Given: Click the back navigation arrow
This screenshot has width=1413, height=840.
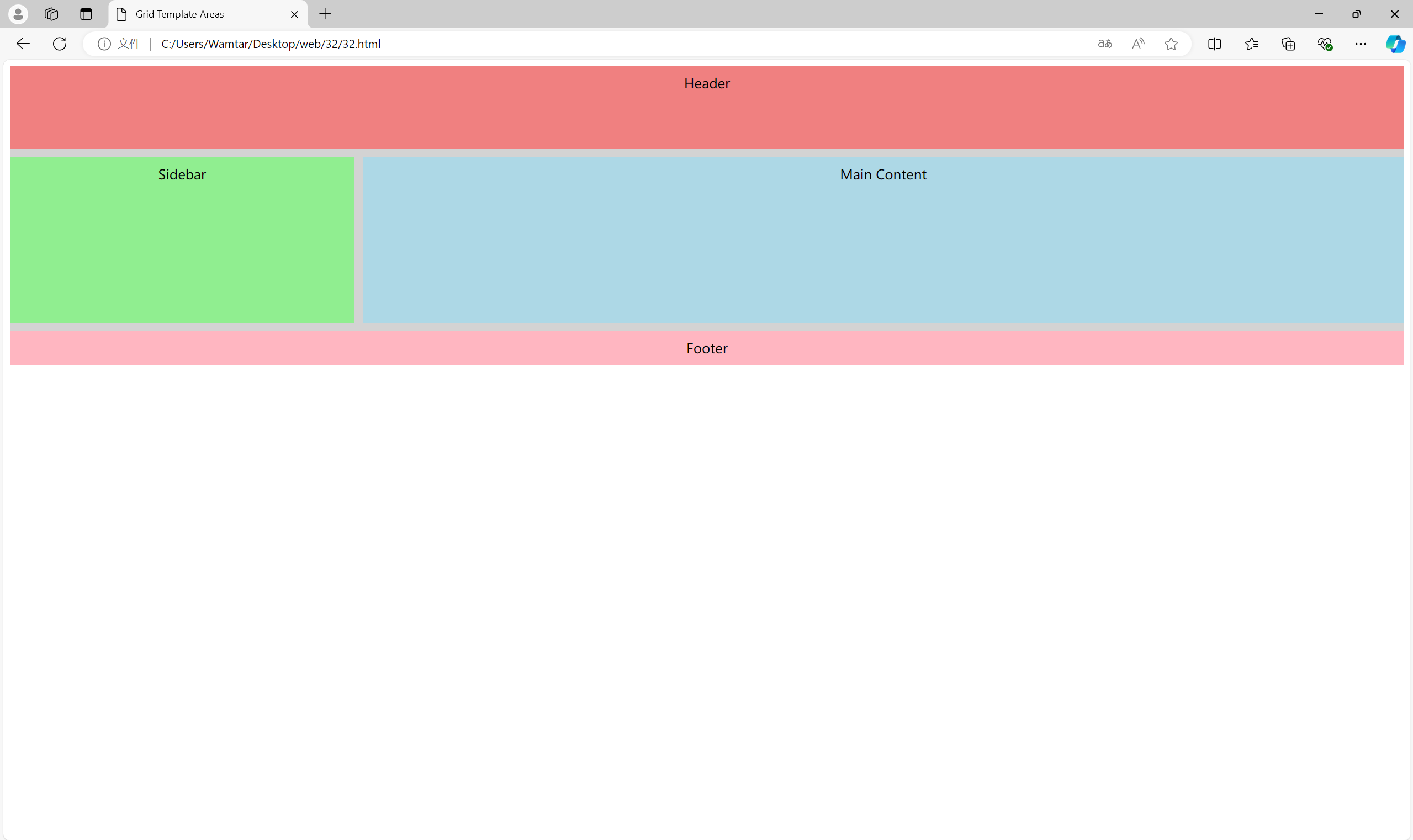Looking at the screenshot, I should coord(23,43).
